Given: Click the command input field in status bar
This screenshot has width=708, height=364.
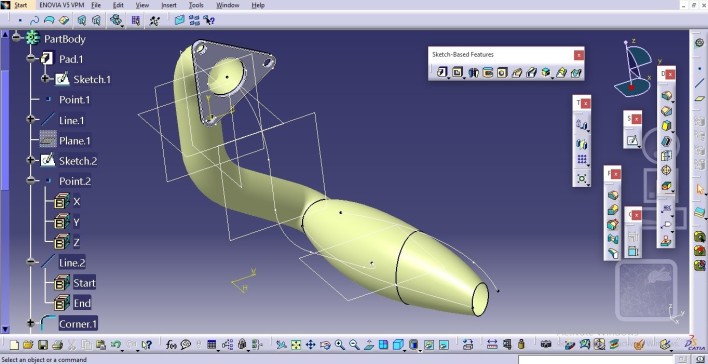Looking at the screenshot, I should click(595, 360).
